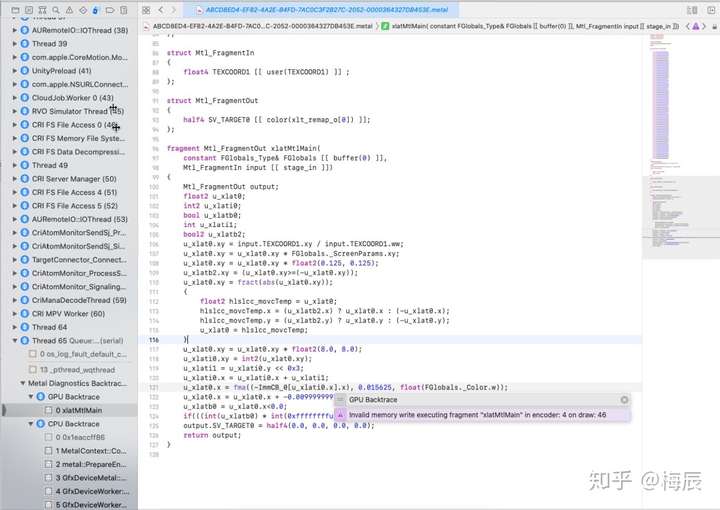The image size is (720, 510).
Task: Click frame icon beside 0 os_log_fault_default_c
Action: click(33, 354)
